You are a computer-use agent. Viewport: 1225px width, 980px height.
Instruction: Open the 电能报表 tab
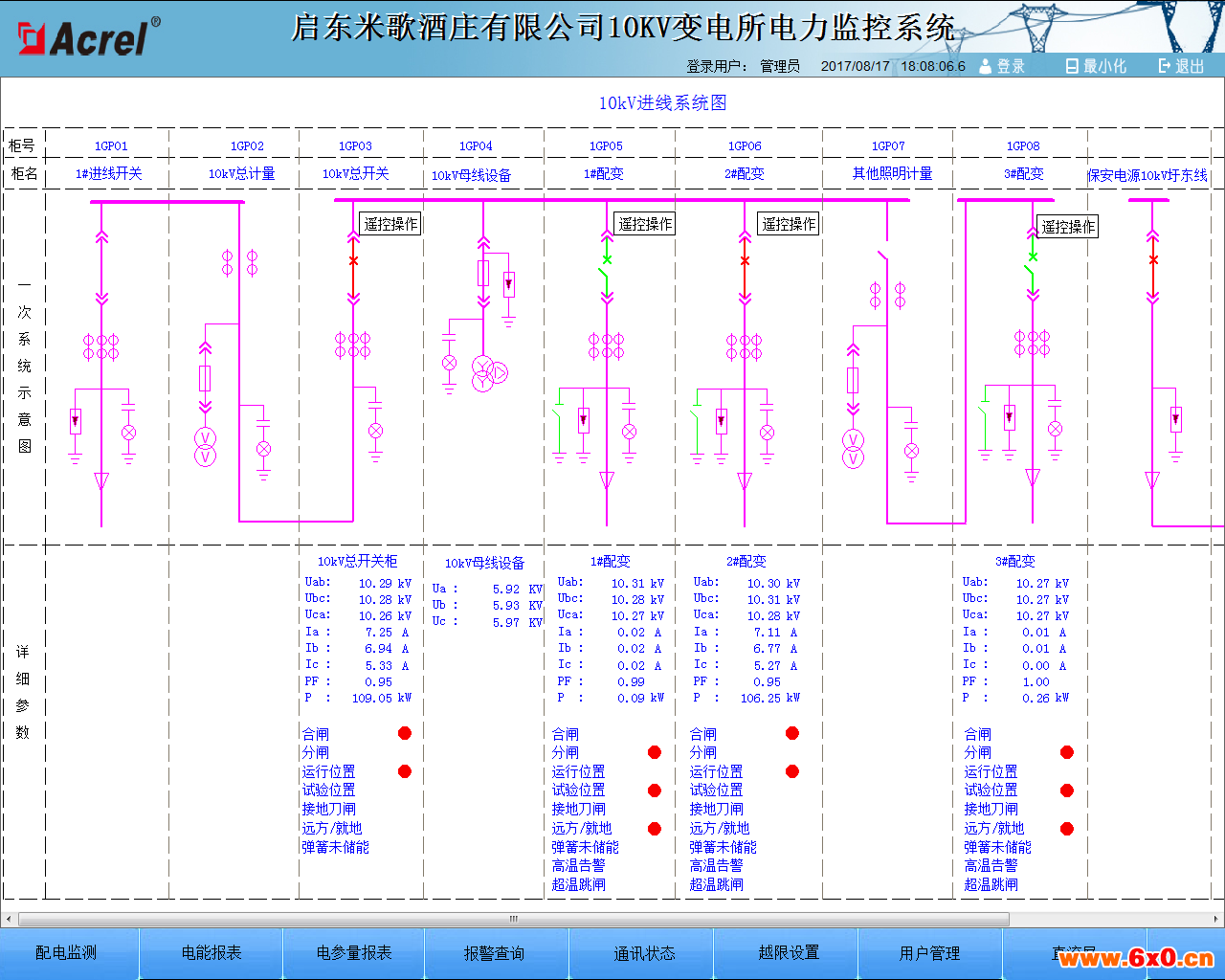click(x=212, y=953)
